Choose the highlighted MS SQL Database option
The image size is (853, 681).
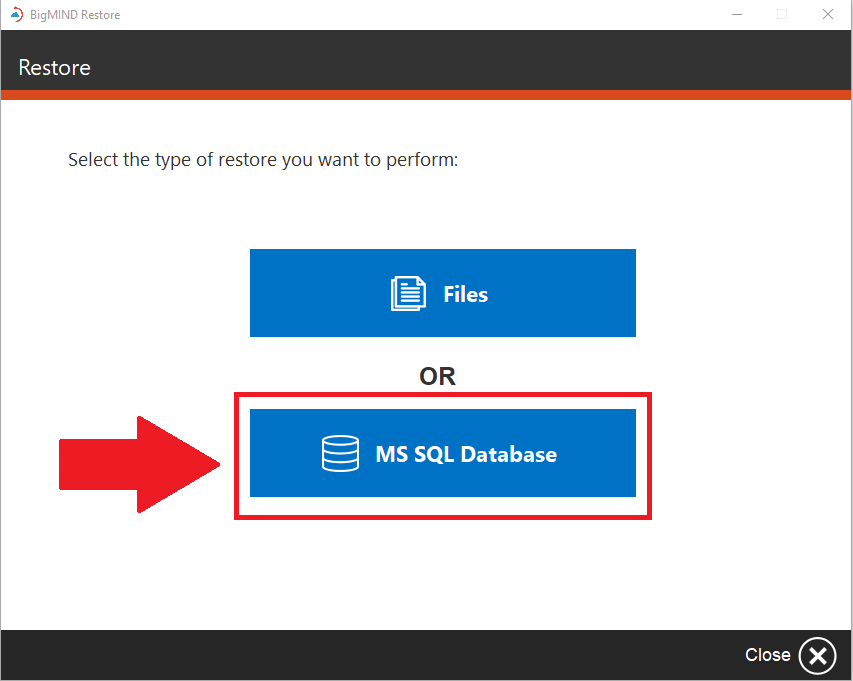click(x=443, y=453)
